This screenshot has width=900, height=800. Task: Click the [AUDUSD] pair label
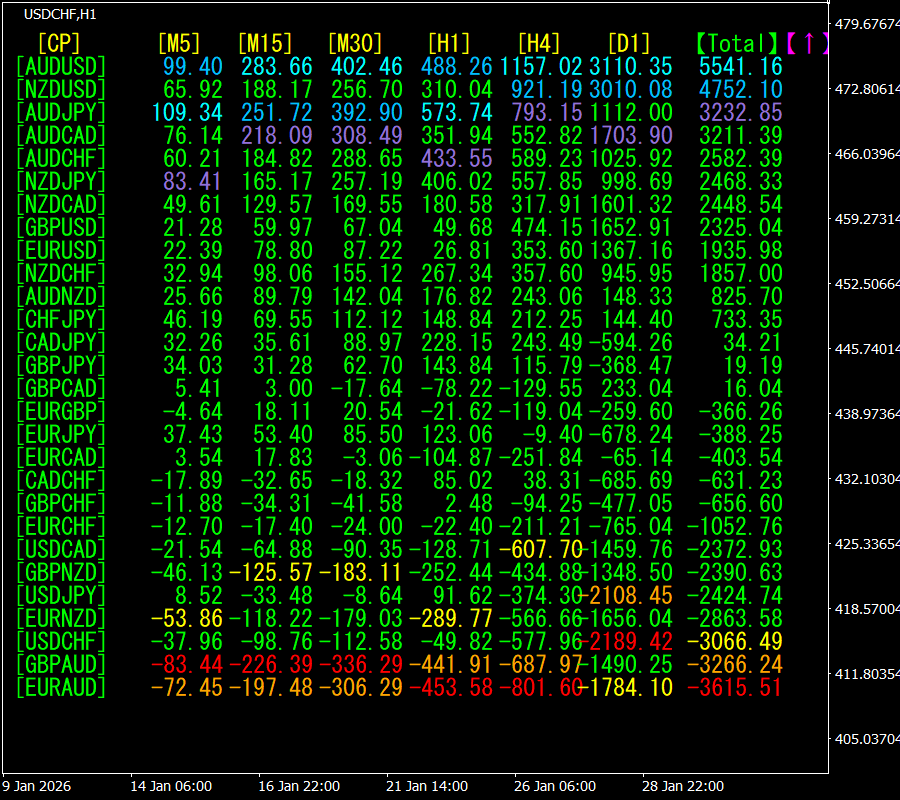click(61, 66)
